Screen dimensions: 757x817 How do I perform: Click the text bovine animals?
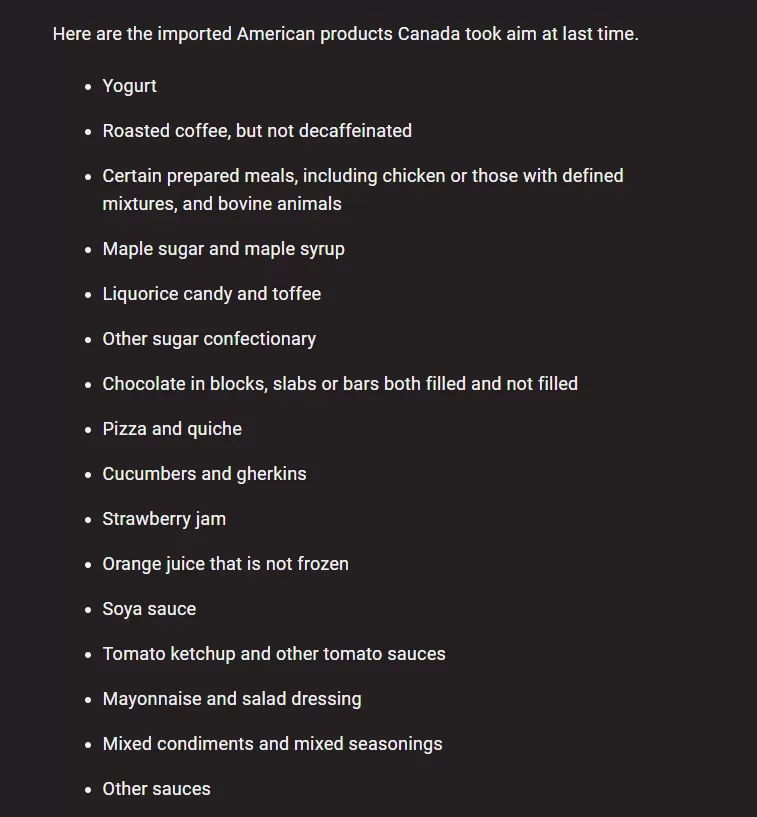280,204
